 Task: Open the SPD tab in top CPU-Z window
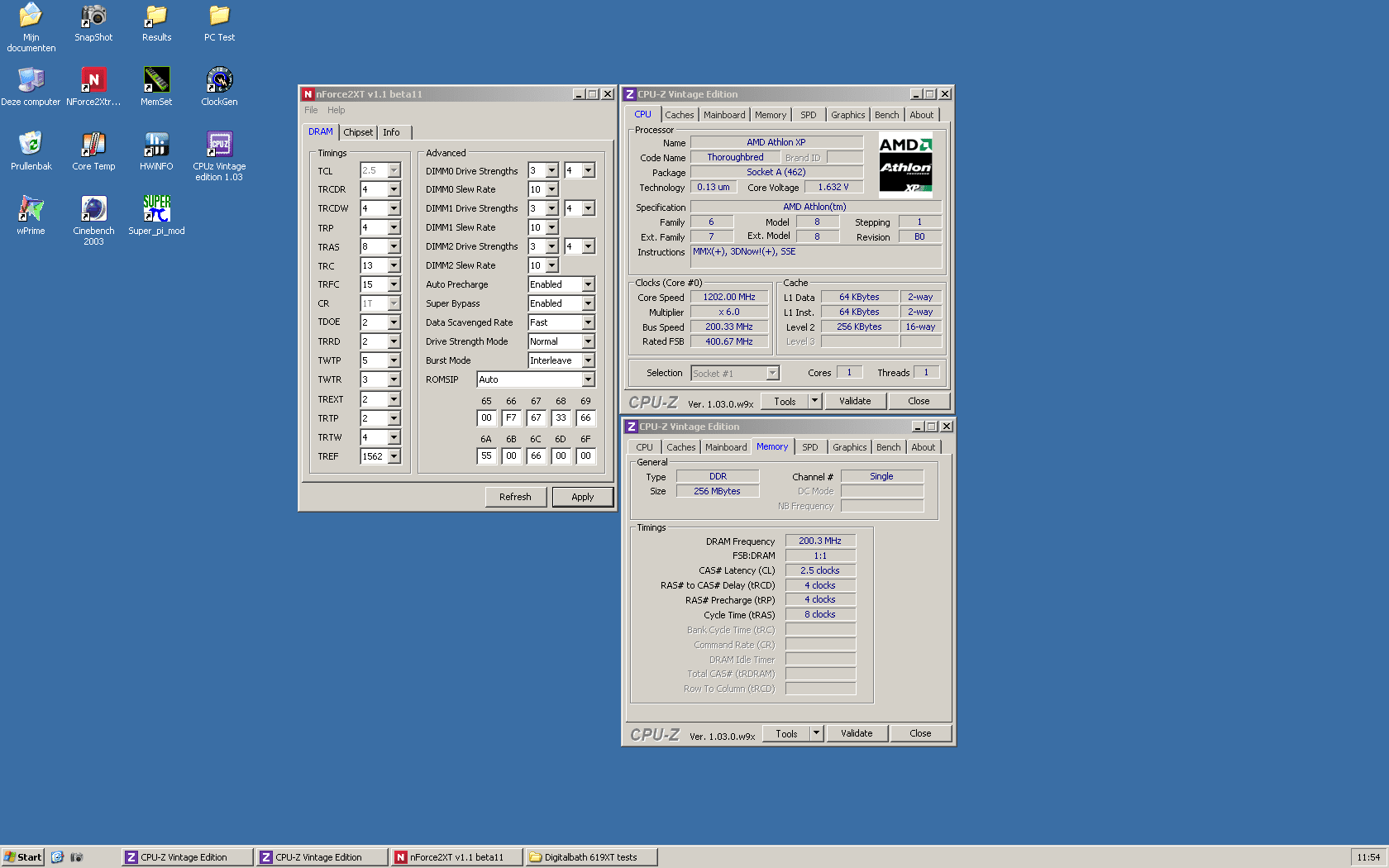tap(808, 115)
